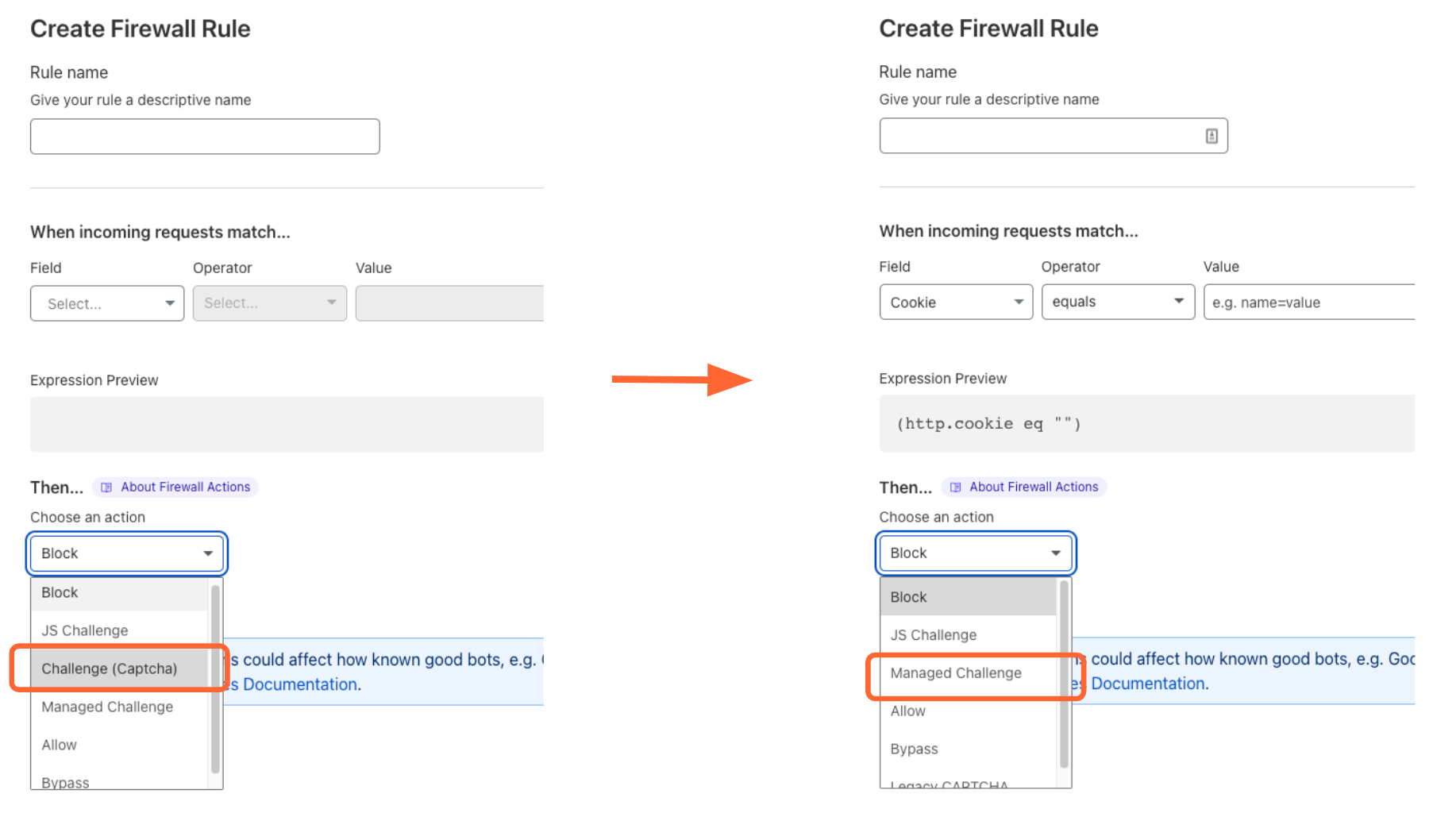
Task: Click the autofill icon in right Rule name field
Action: pyautogui.click(x=1211, y=137)
